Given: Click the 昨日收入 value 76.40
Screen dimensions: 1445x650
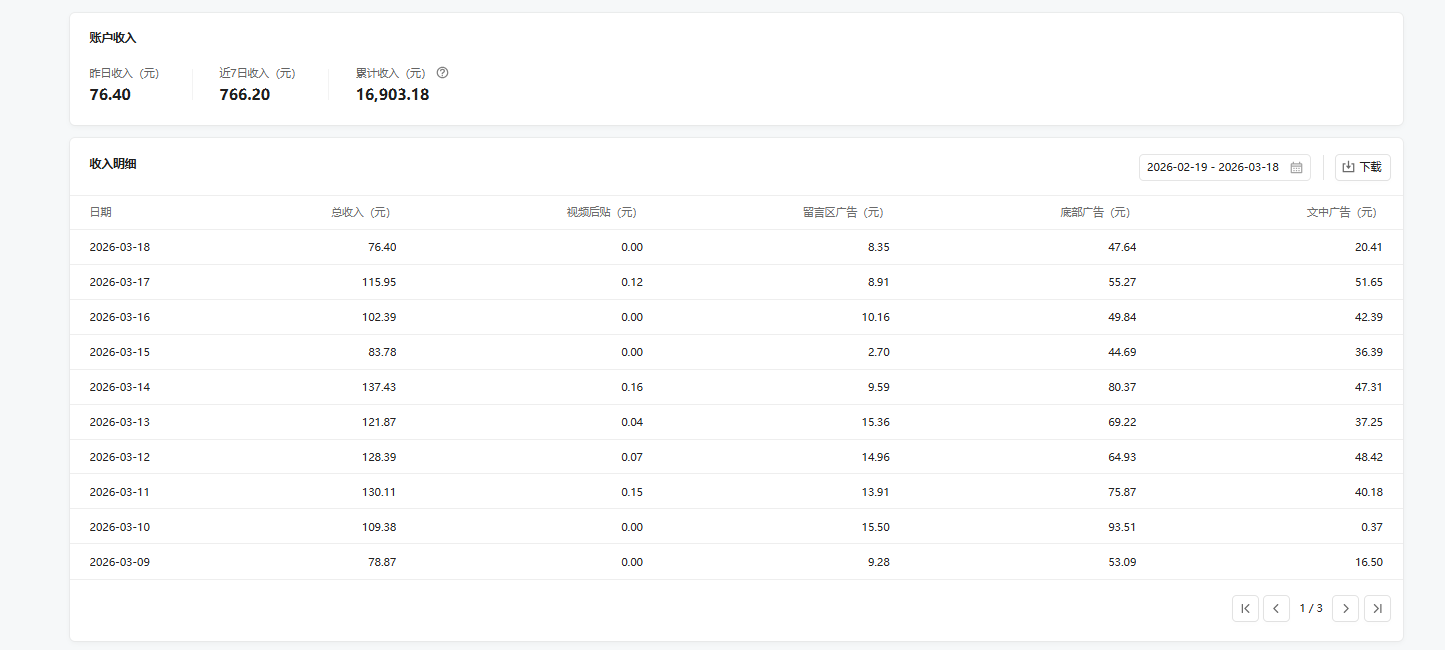Looking at the screenshot, I should [110, 95].
